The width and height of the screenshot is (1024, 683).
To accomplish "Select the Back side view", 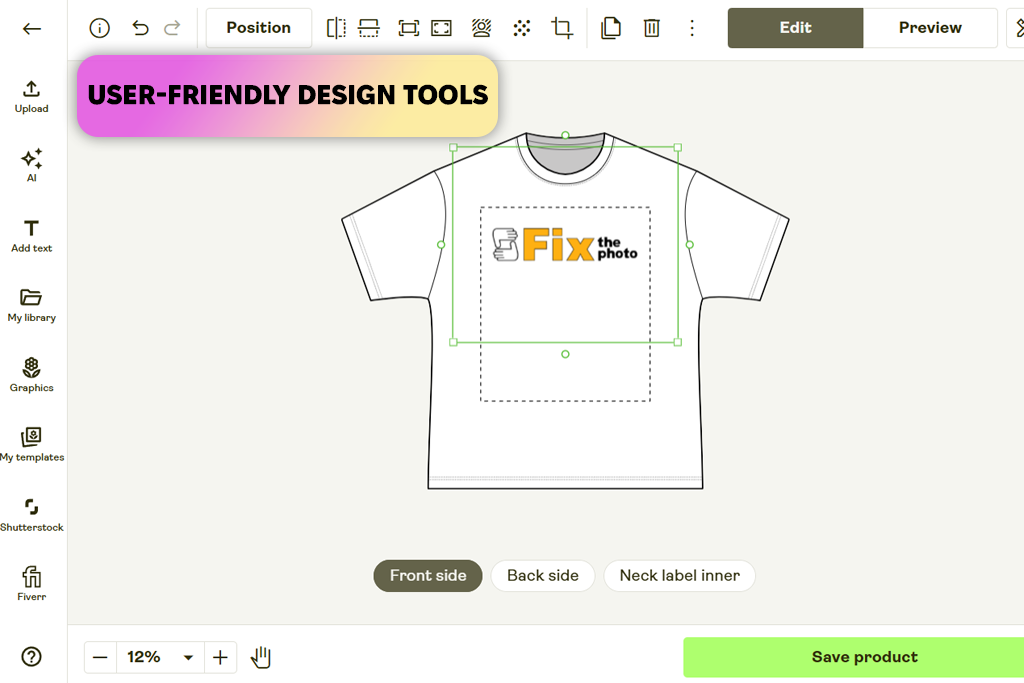I will pos(543,576).
